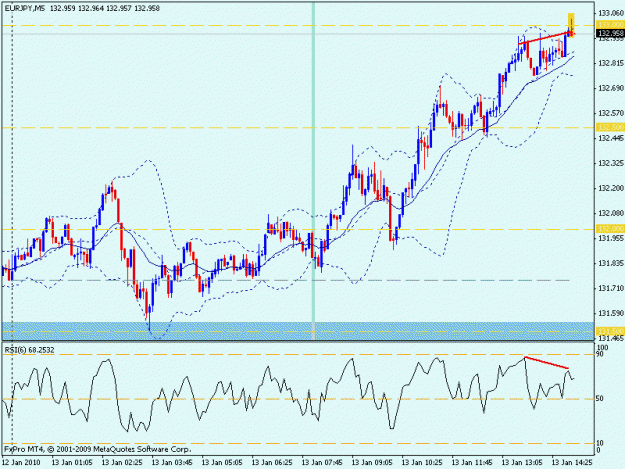Click the 131.955 price axis label
625x469 pixels.
610,238
